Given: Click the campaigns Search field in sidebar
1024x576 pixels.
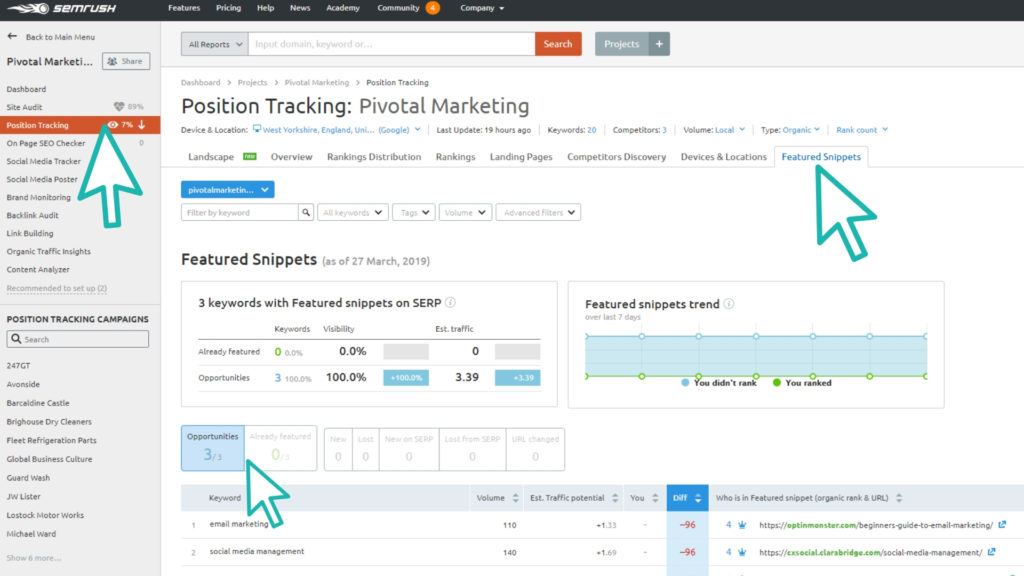Looking at the screenshot, I should click(x=78, y=339).
